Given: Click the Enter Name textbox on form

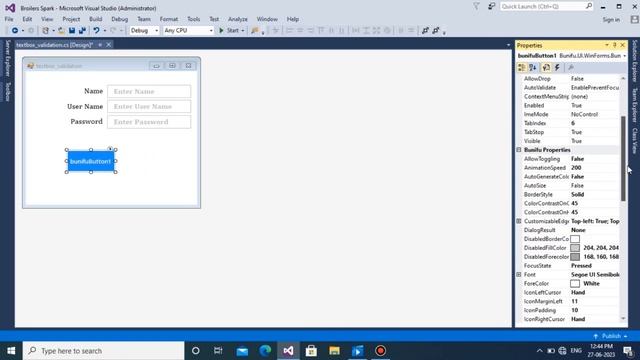Looking at the screenshot, I should tap(149, 91).
